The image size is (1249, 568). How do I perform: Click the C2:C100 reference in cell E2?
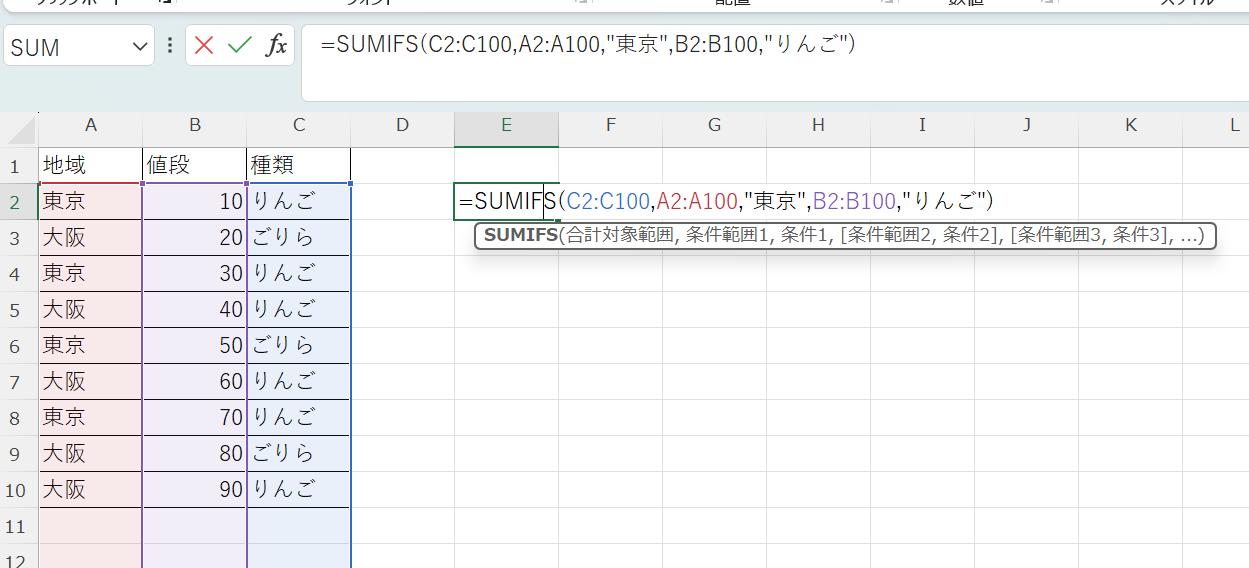[x=608, y=202]
